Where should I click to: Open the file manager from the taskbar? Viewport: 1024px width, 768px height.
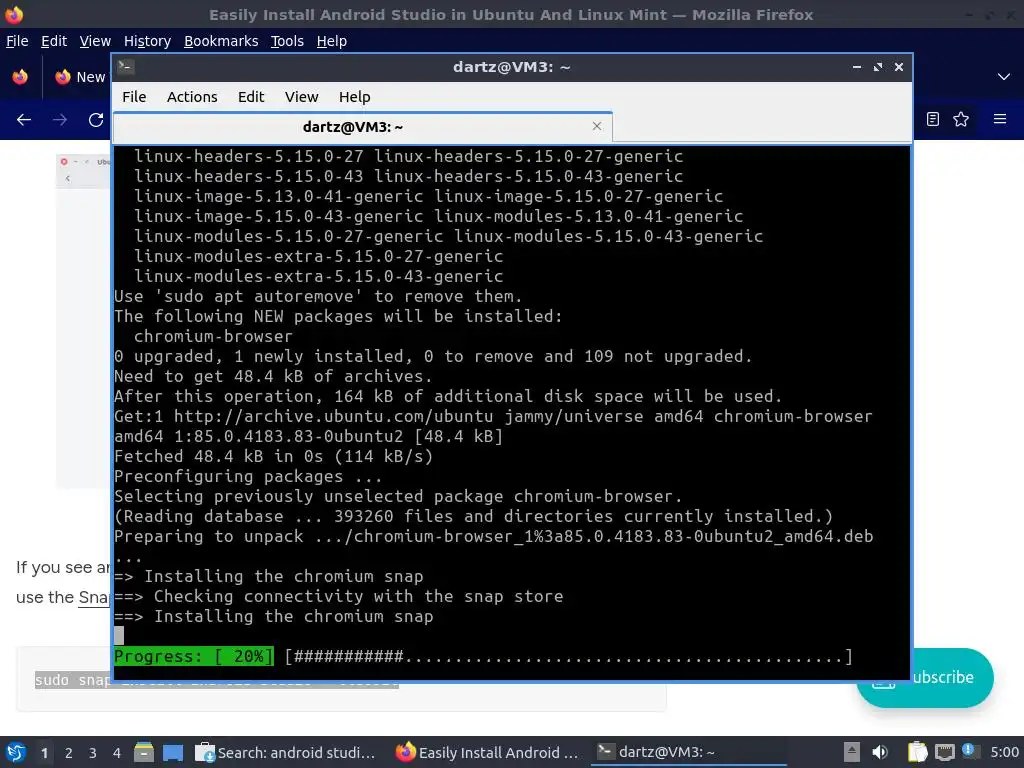(144, 752)
